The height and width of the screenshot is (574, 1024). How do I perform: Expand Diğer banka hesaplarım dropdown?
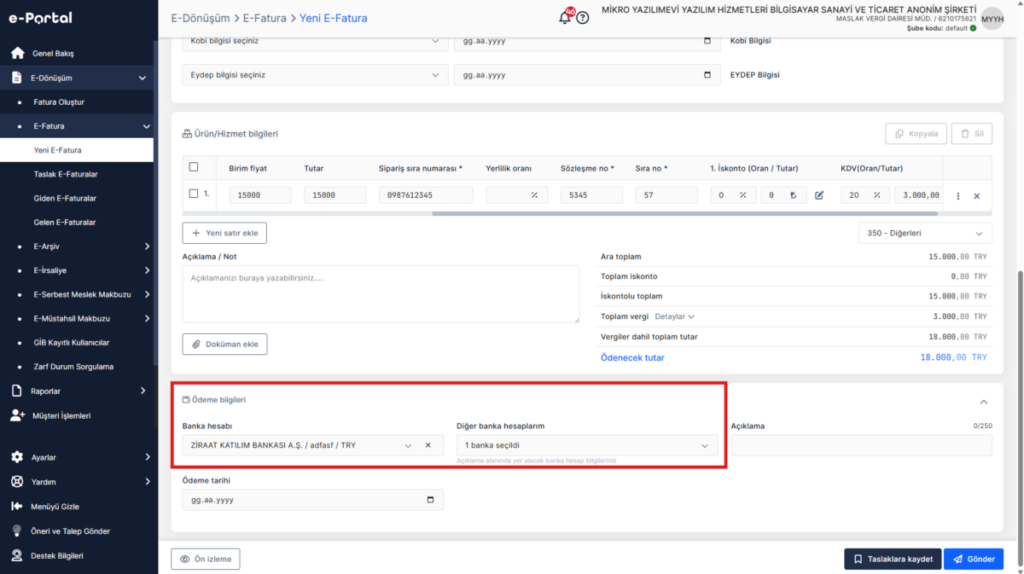[586, 445]
